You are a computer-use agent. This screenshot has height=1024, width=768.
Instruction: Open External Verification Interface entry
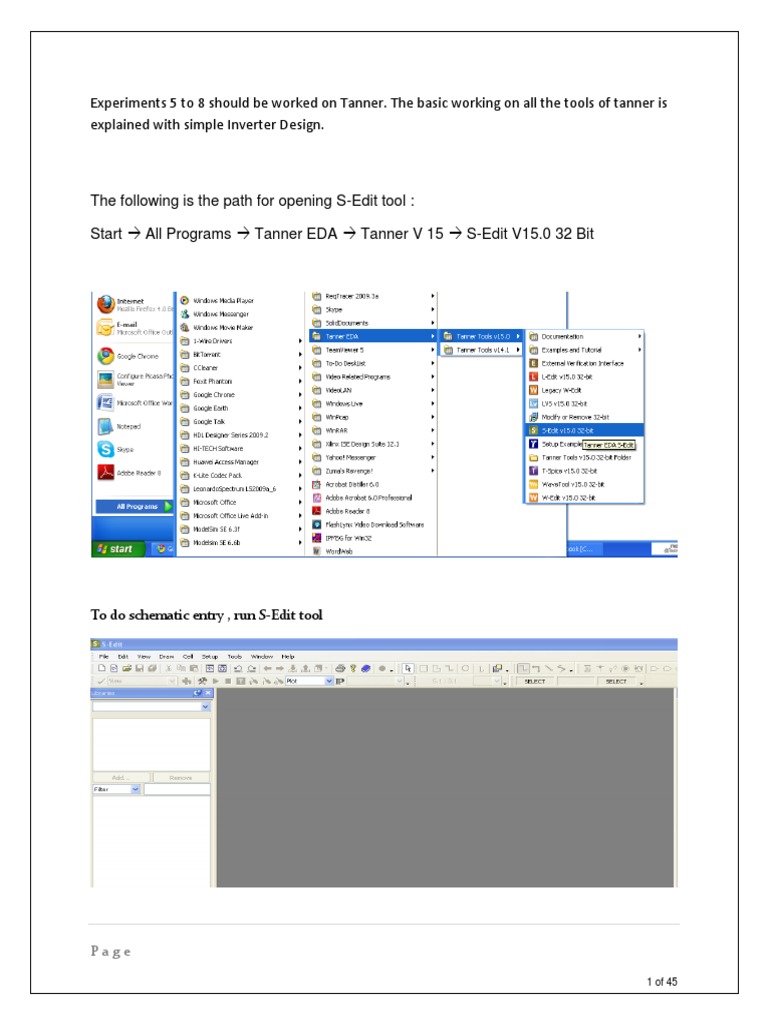pos(584,363)
